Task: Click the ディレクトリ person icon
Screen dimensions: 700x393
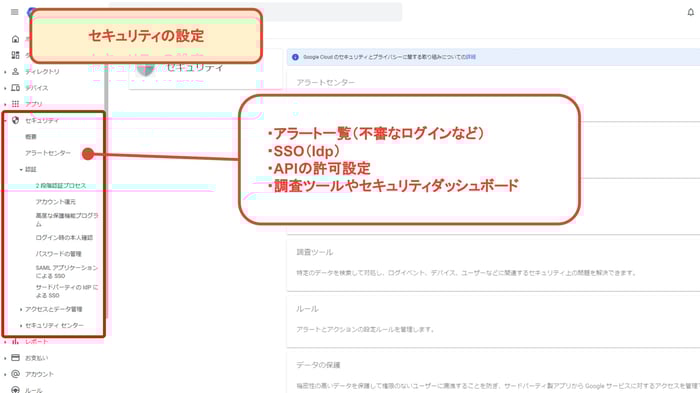Action: click(15, 71)
